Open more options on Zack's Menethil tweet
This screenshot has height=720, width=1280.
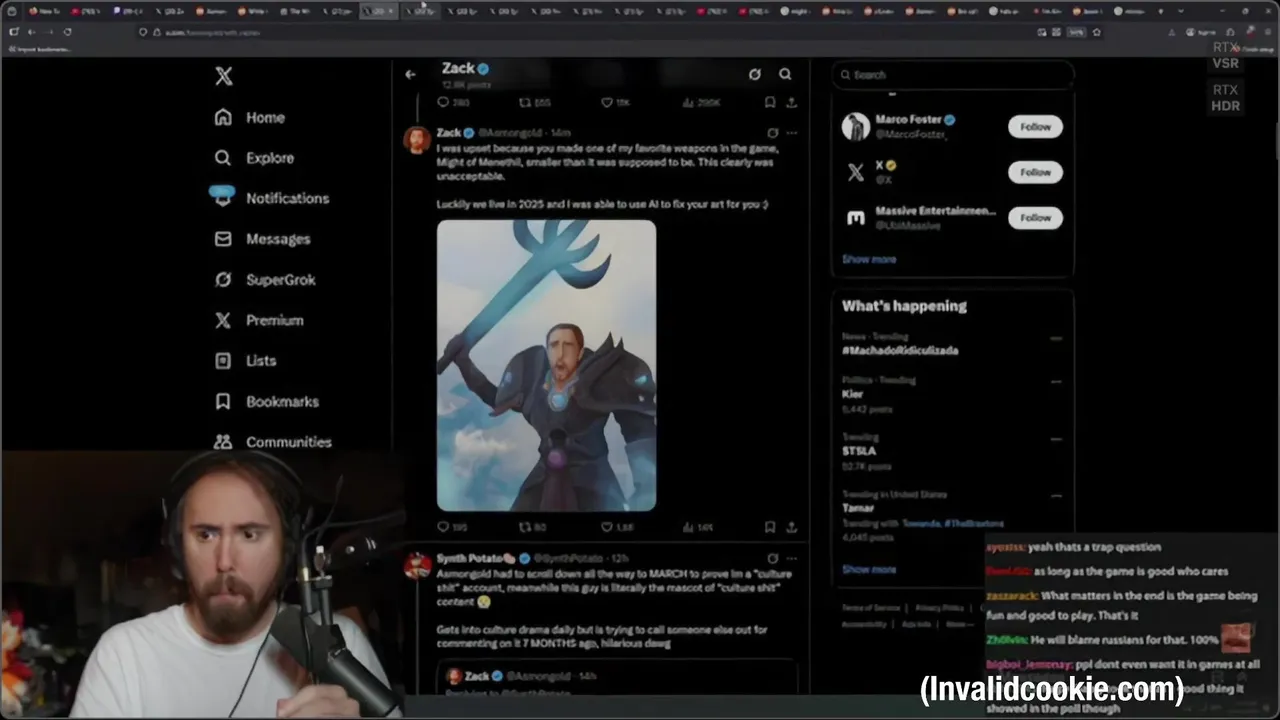(x=791, y=133)
